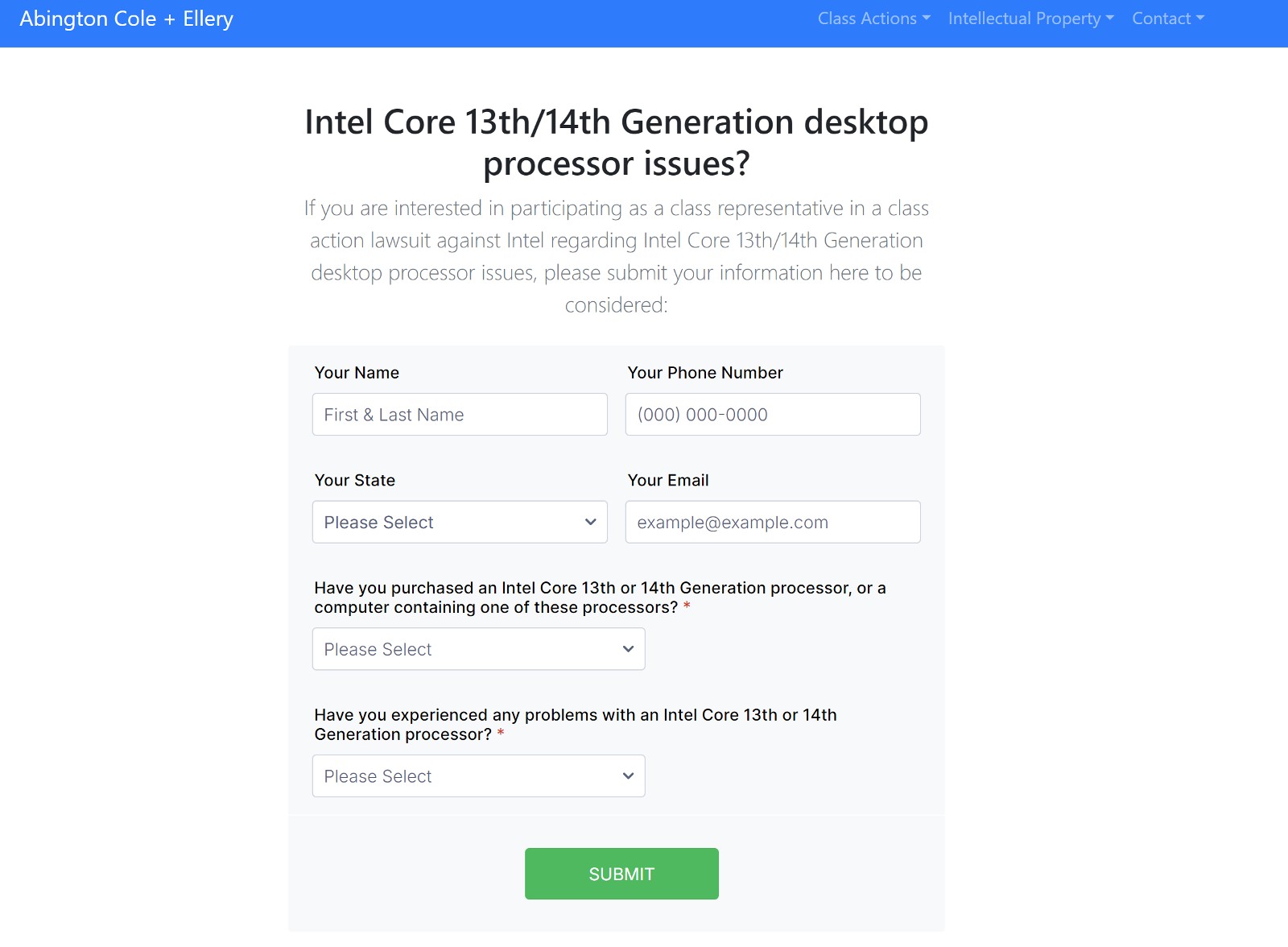
Task: Open the experienced-problems Please Select dropdown
Action: pyautogui.click(x=479, y=776)
